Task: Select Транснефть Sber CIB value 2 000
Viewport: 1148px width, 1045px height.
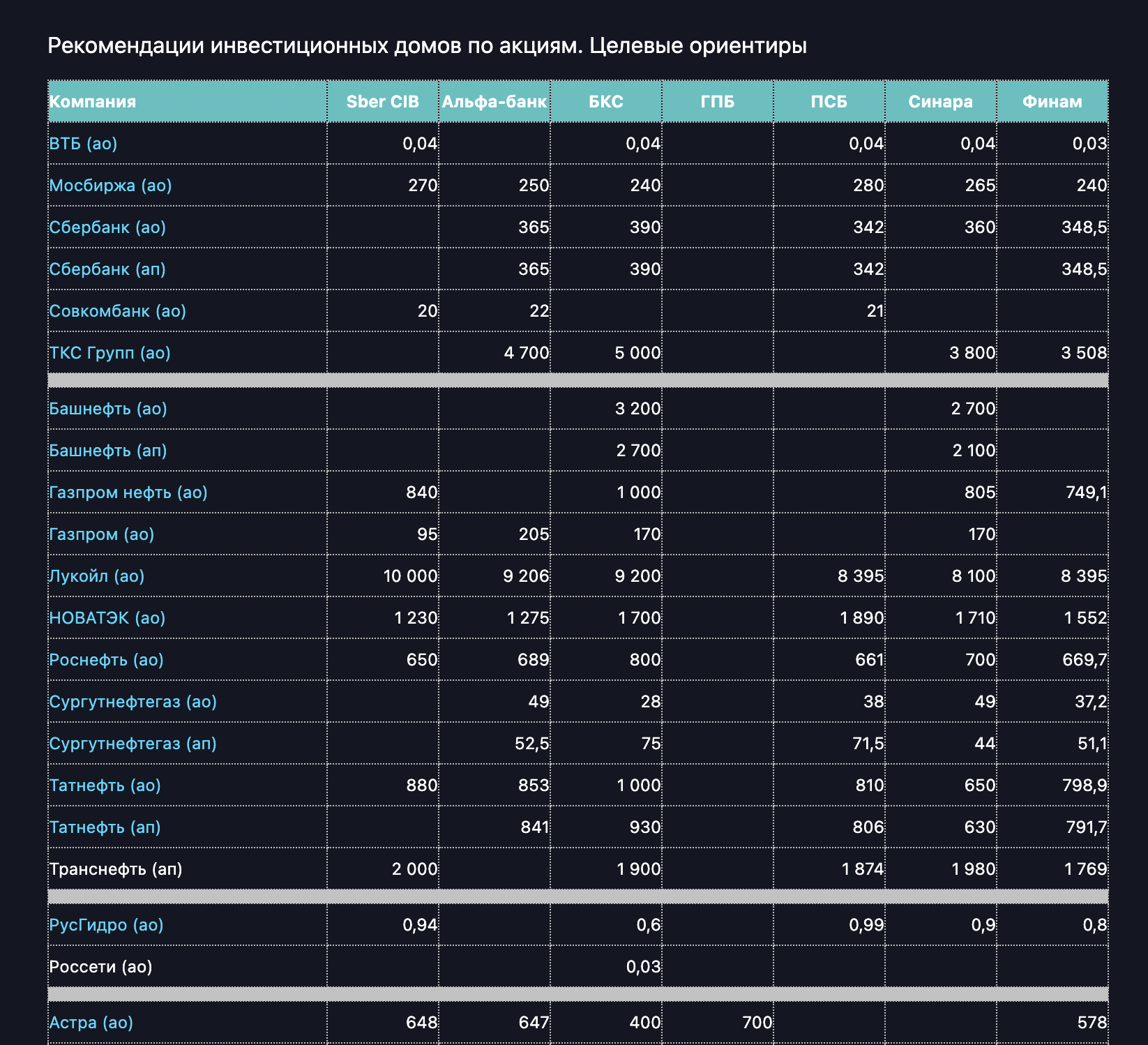Action: [x=415, y=869]
